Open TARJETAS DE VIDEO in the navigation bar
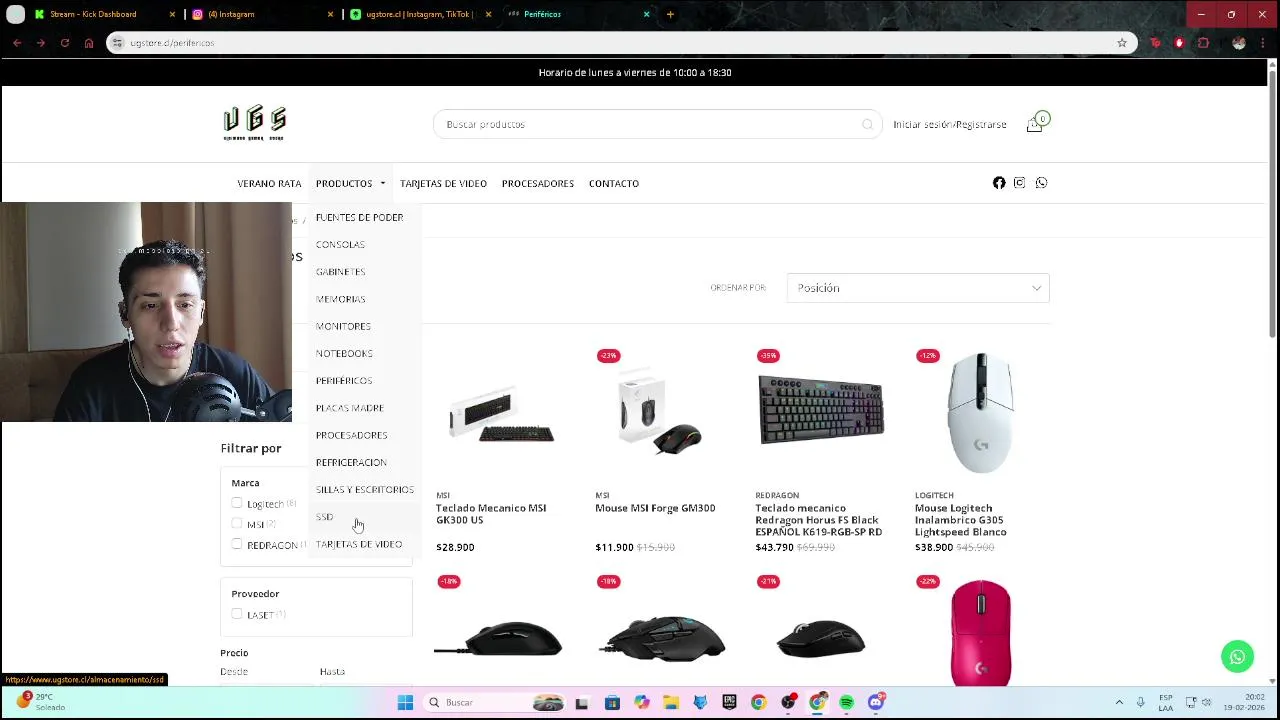 (x=443, y=184)
